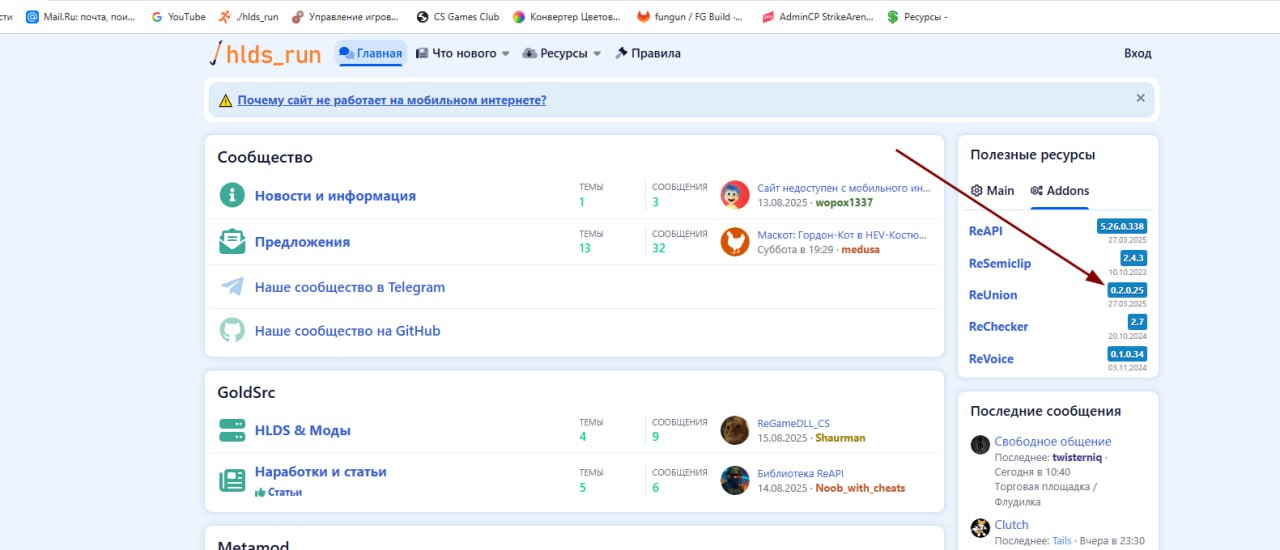Click the Вход login link

point(1137,54)
